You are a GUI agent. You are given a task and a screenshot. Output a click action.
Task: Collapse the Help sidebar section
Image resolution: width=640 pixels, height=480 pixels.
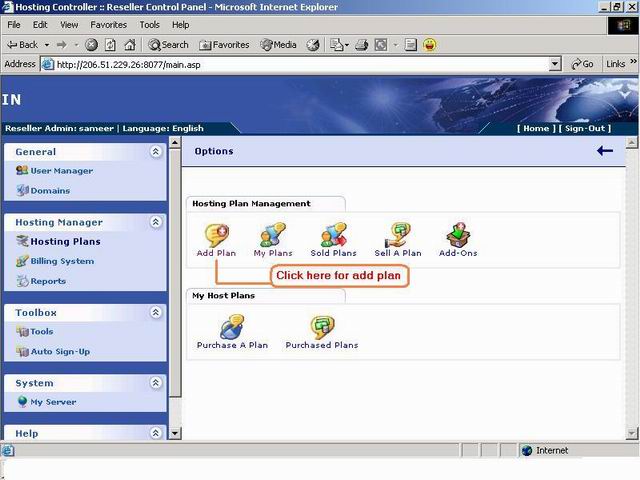pos(156,433)
